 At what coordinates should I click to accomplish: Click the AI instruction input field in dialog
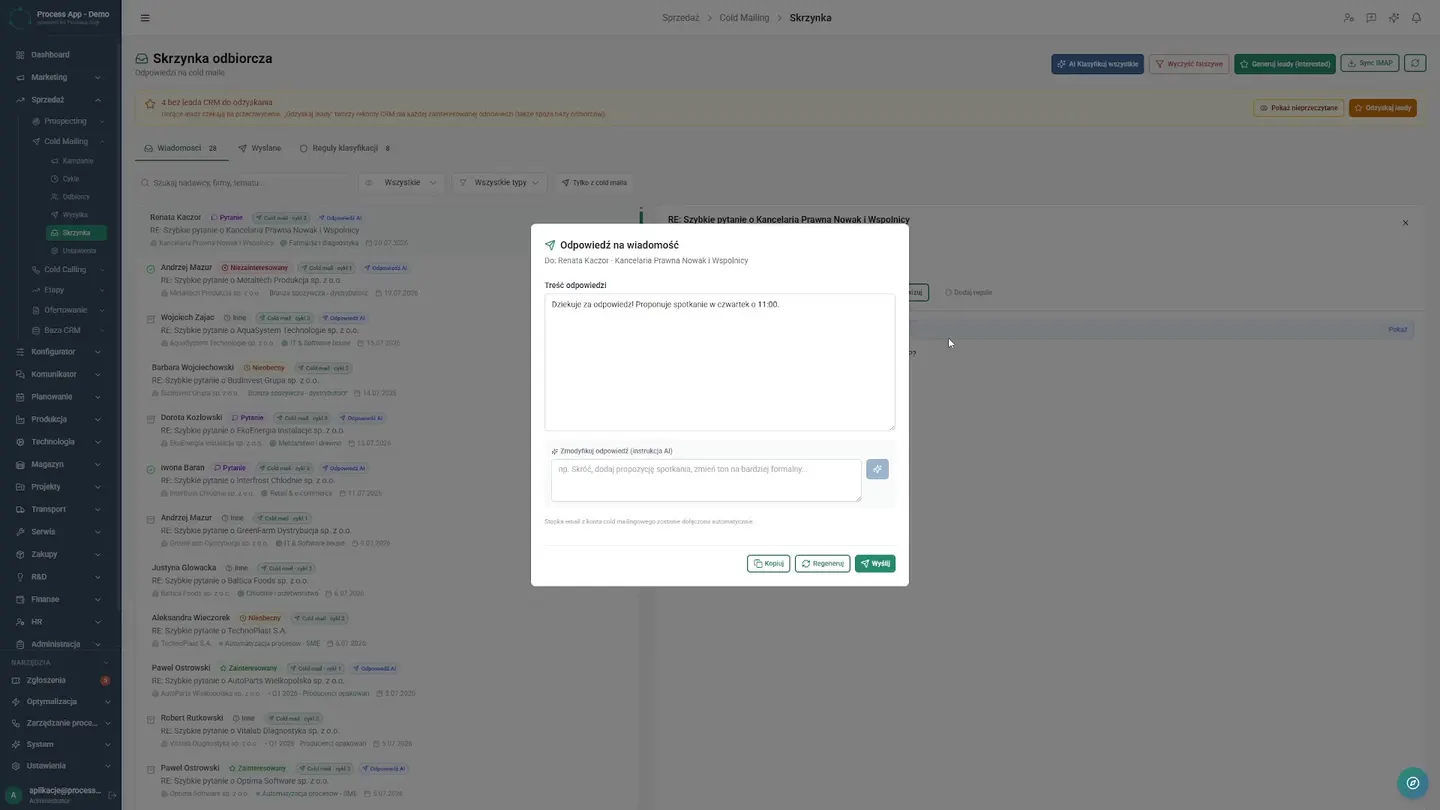point(706,480)
